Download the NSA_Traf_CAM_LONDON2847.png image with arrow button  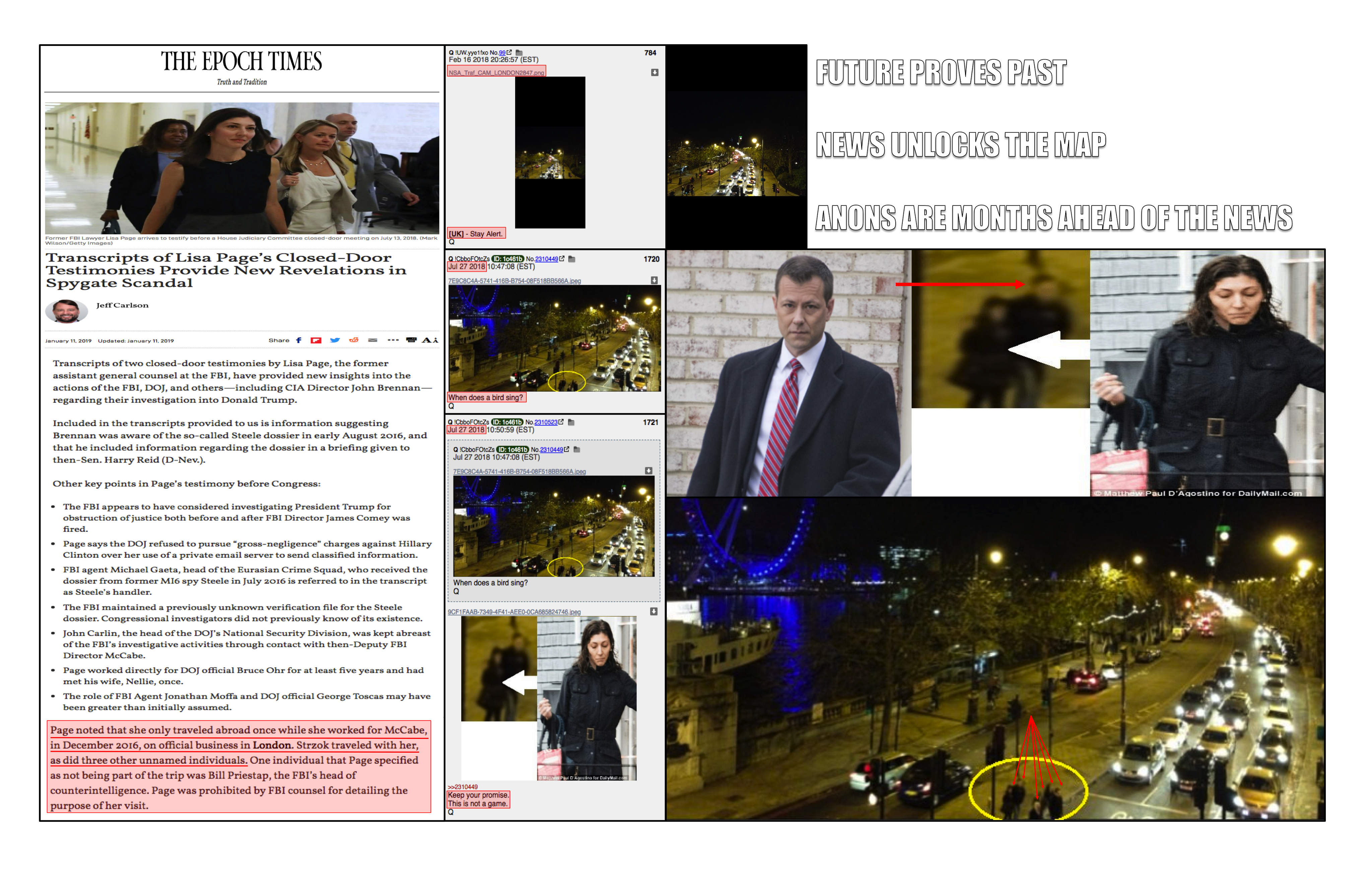tap(655, 72)
